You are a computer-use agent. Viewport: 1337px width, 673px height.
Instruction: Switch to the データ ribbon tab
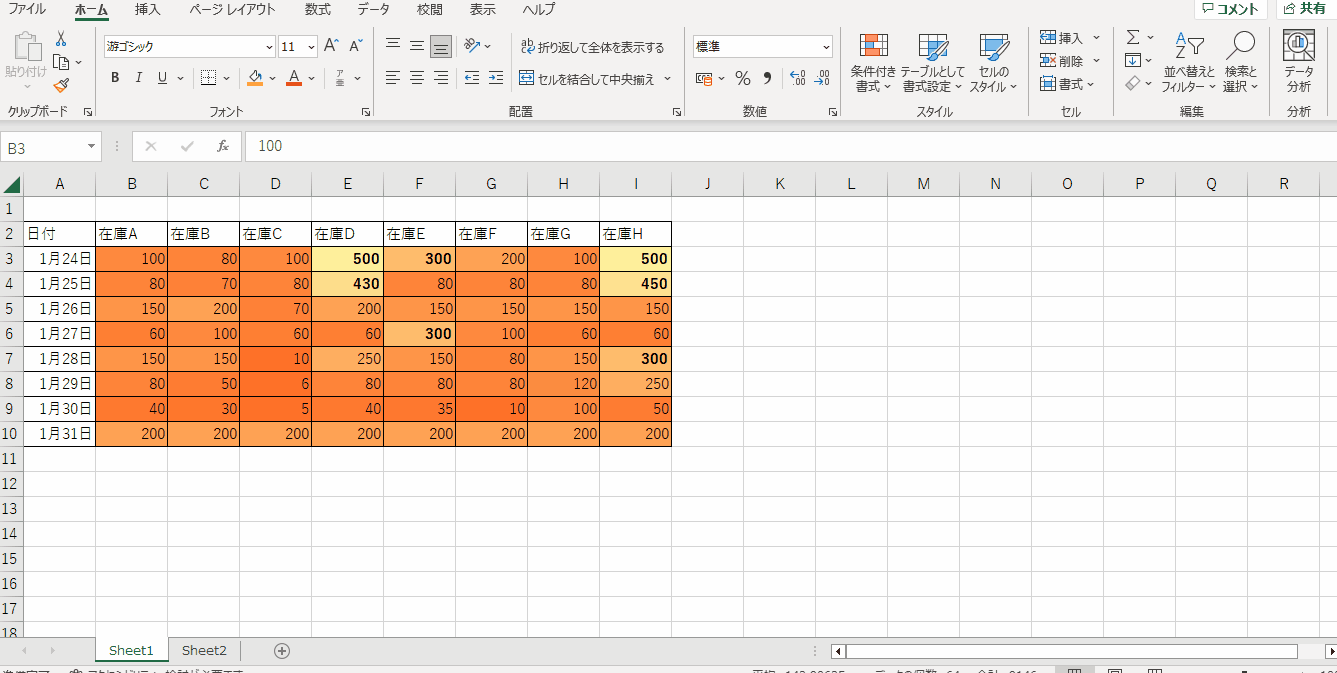point(373,9)
